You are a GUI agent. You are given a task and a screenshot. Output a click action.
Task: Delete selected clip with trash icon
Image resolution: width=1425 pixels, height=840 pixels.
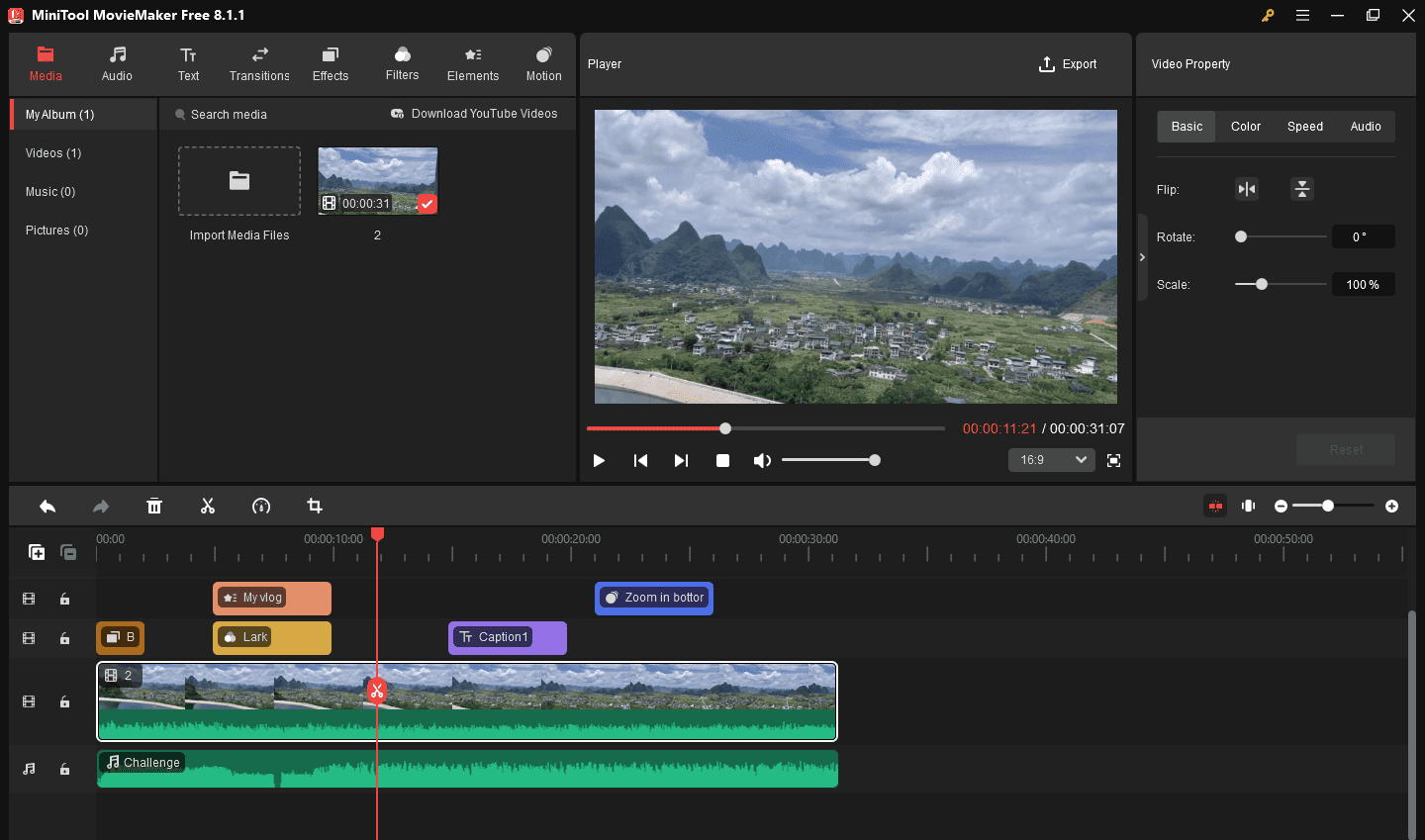tap(154, 507)
